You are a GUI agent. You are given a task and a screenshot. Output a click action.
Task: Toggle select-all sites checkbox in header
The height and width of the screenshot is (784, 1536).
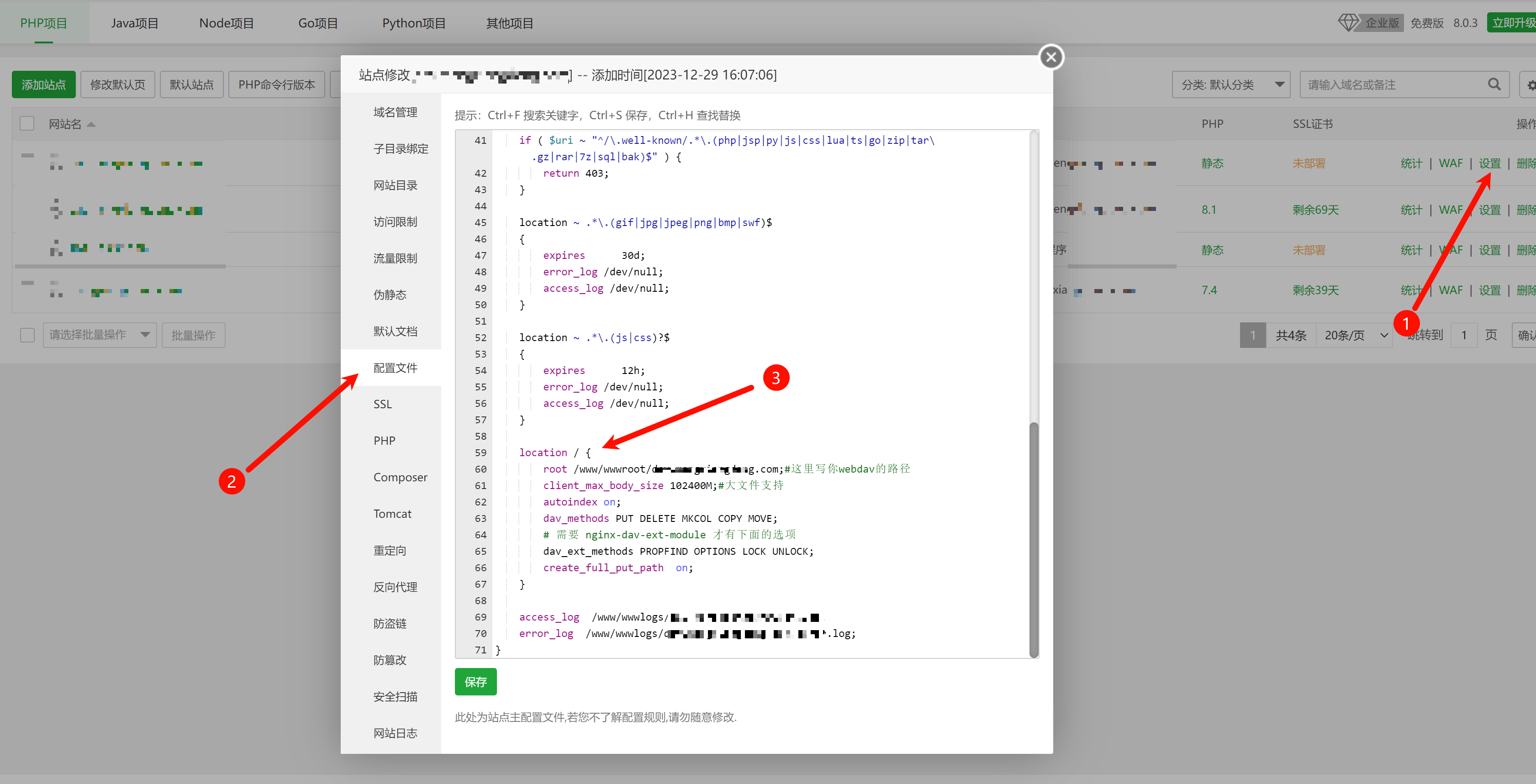point(27,123)
